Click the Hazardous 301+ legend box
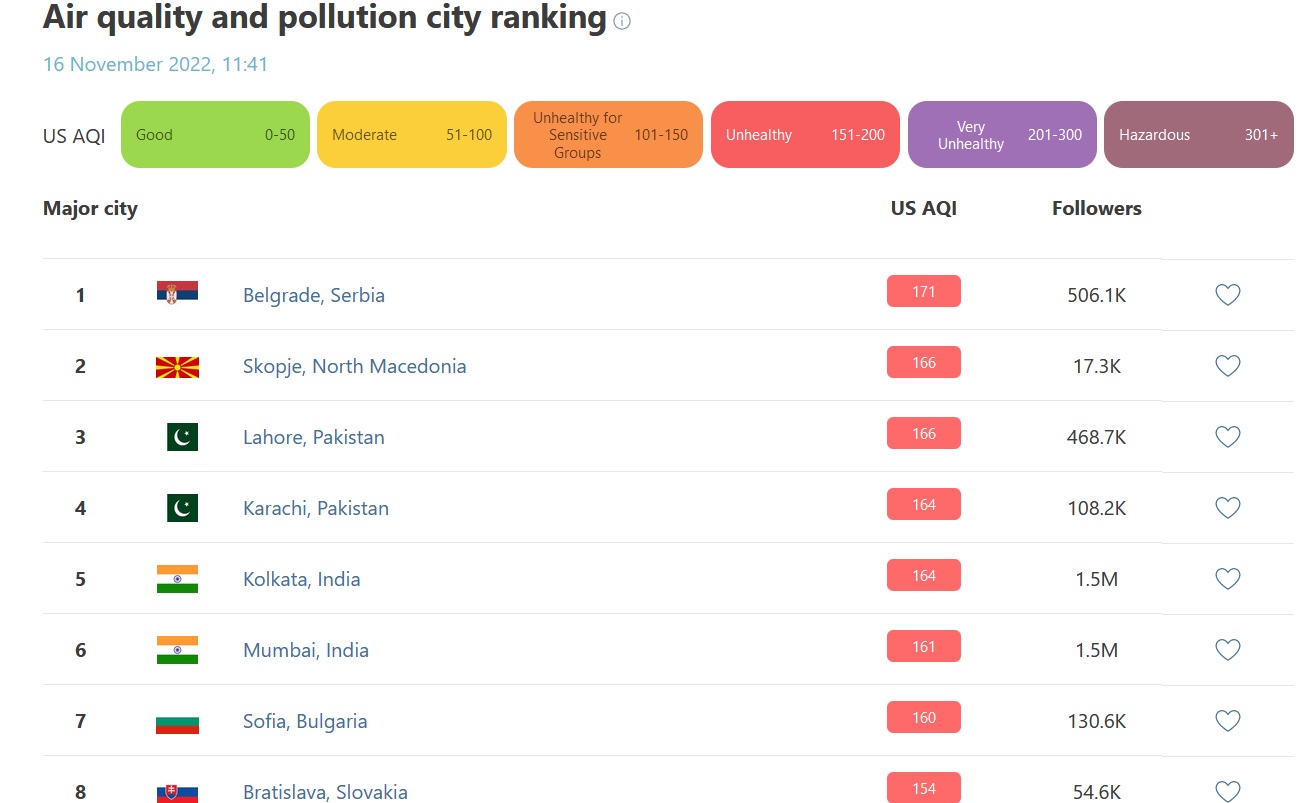This screenshot has height=803, width=1306. click(1198, 135)
